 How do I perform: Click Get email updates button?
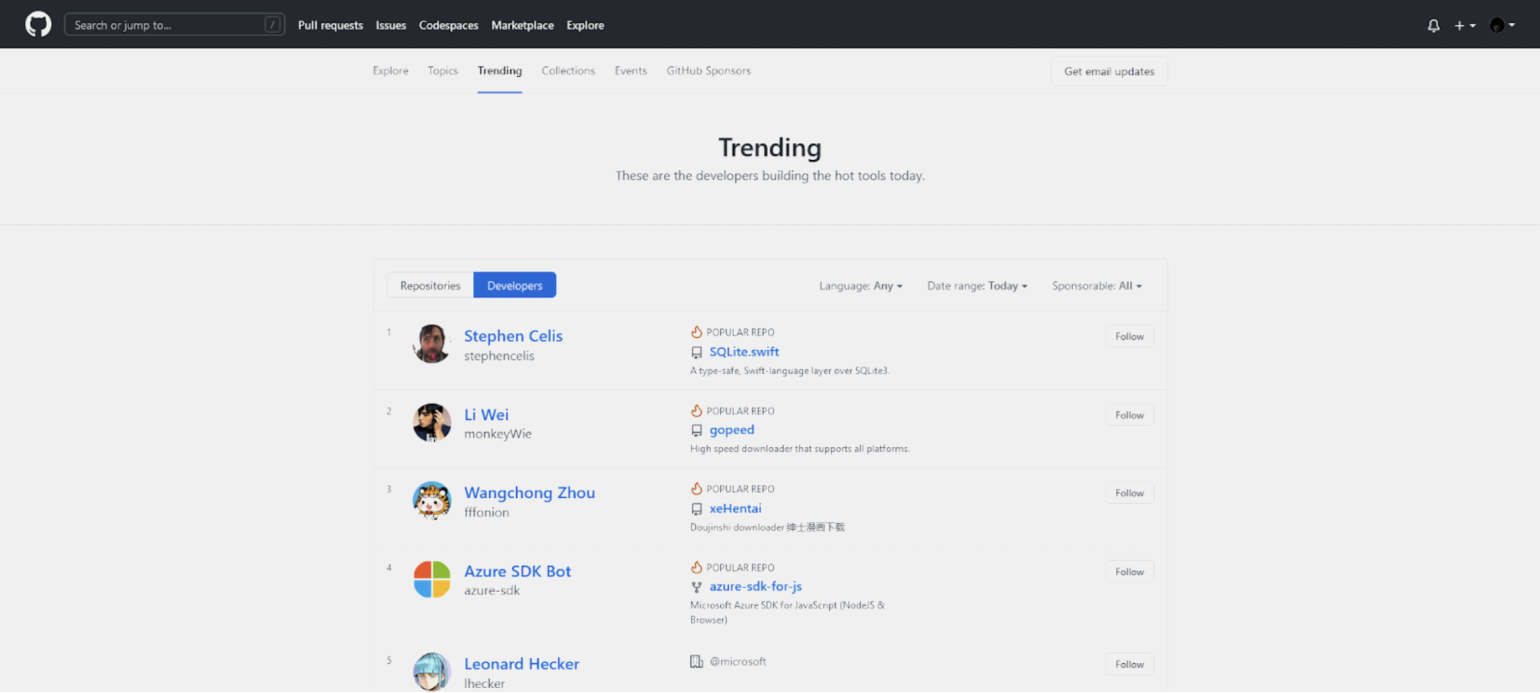pyautogui.click(x=1108, y=72)
